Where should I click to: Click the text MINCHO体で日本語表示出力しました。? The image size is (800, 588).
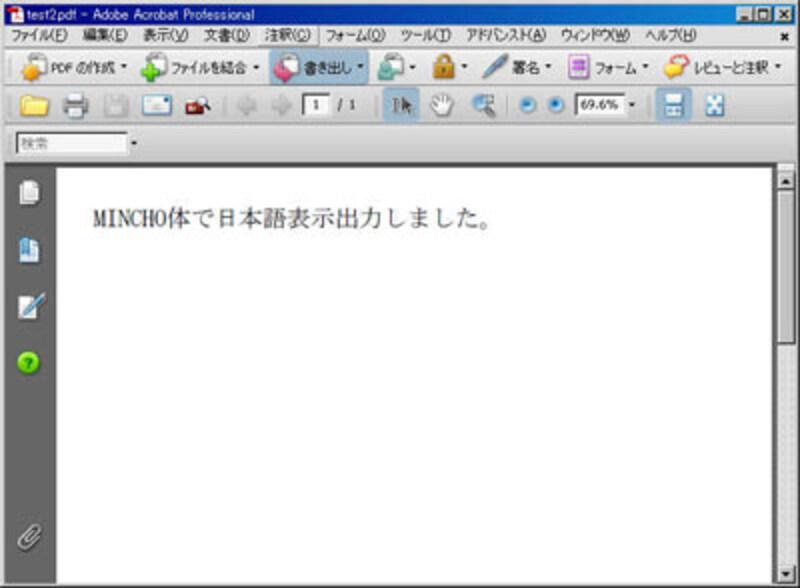tap(292, 218)
